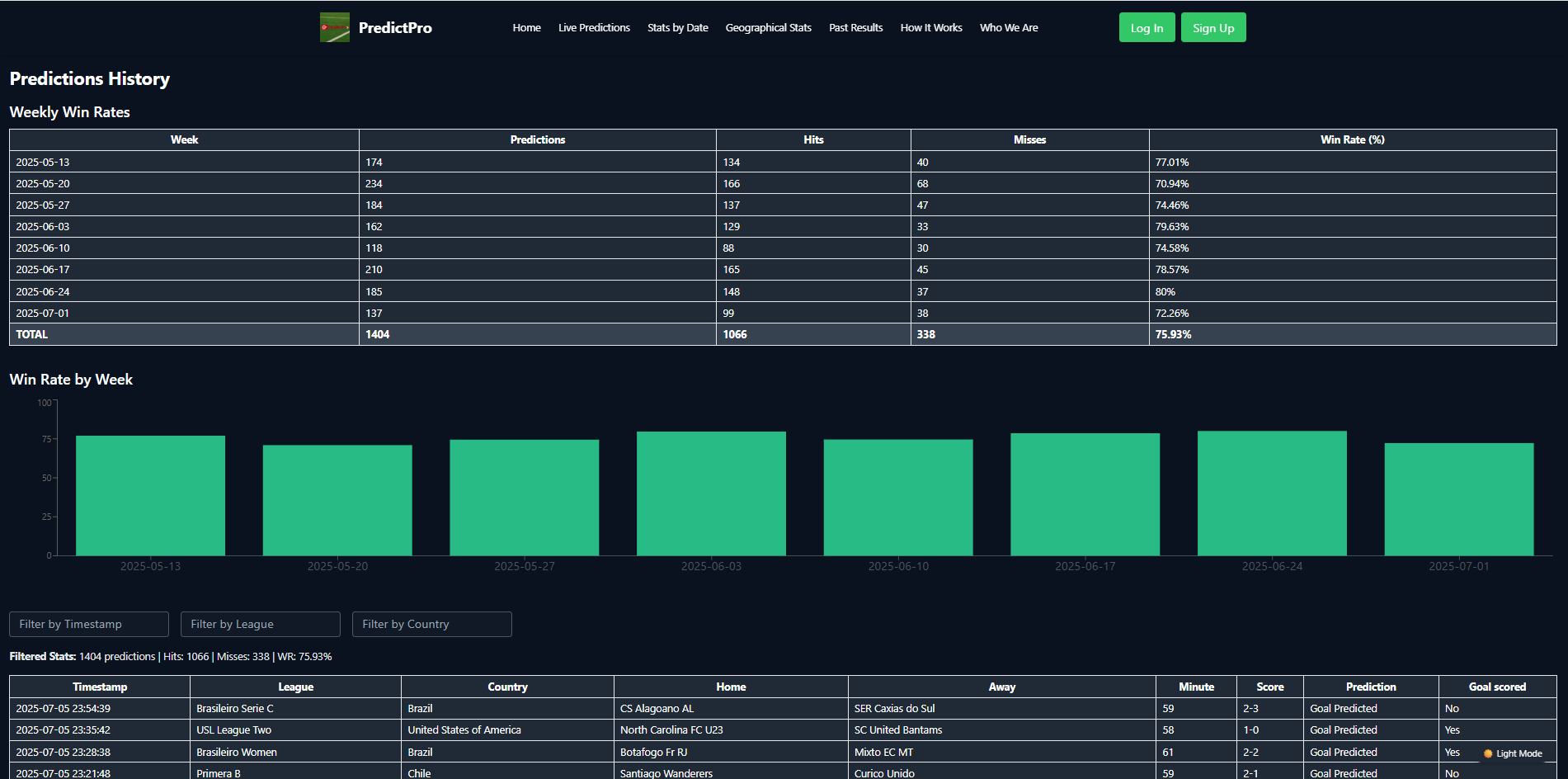This screenshot has width=1568, height=779.
Task: Select the 2025-05-27 chart bar
Action: pyautogui.click(x=525, y=498)
